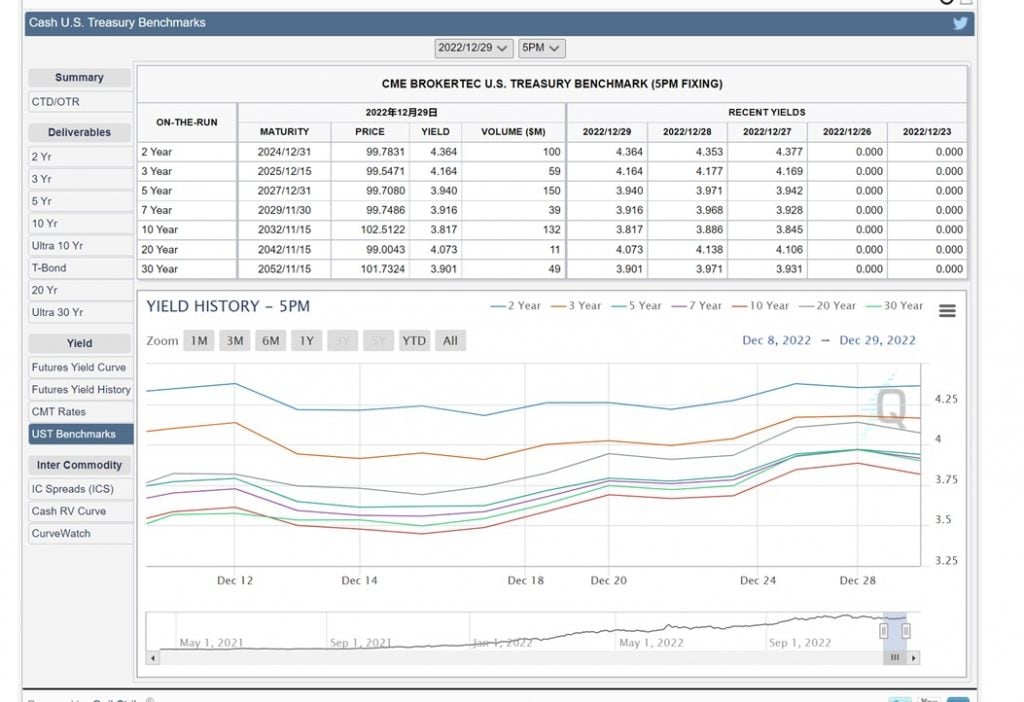Viewport: 1024px width, 702px height.
Task: Toggle the 10 Year legend series
Action: pyautogui.click(x=760, y=306)
